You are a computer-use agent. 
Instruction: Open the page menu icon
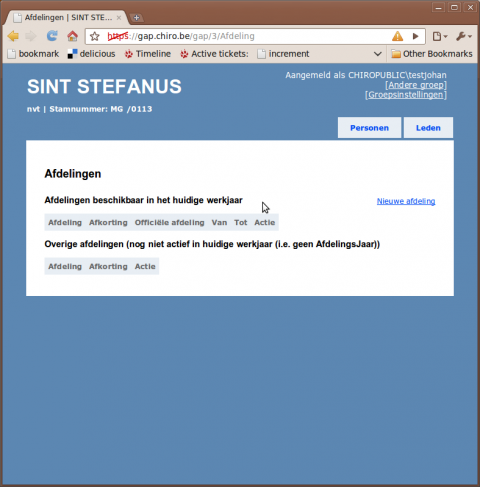440,36
